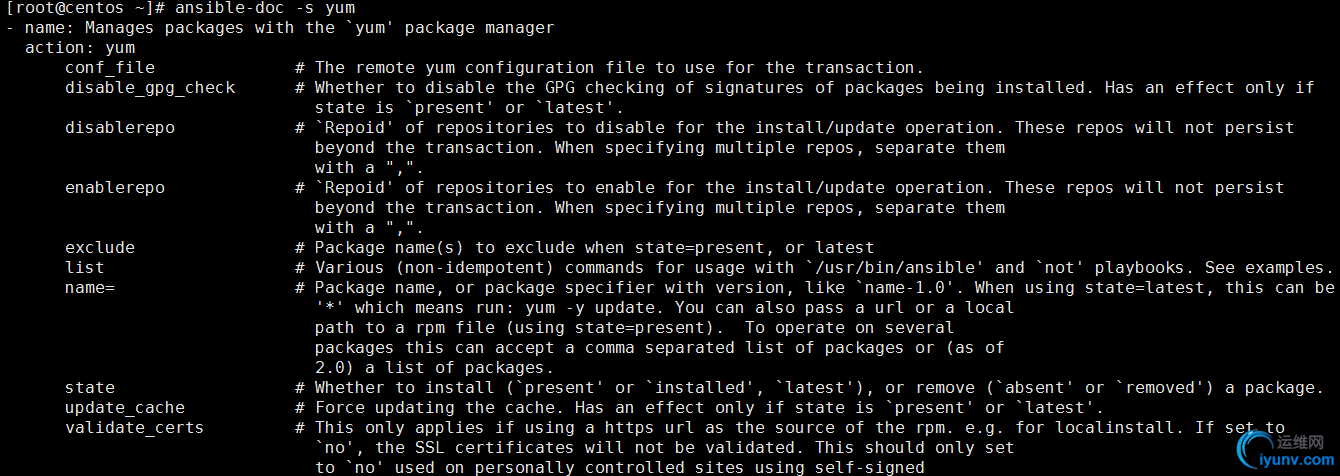Click the root@centos shell prompt
Screen dimensions: 1340x476
[x=80, y=8]
